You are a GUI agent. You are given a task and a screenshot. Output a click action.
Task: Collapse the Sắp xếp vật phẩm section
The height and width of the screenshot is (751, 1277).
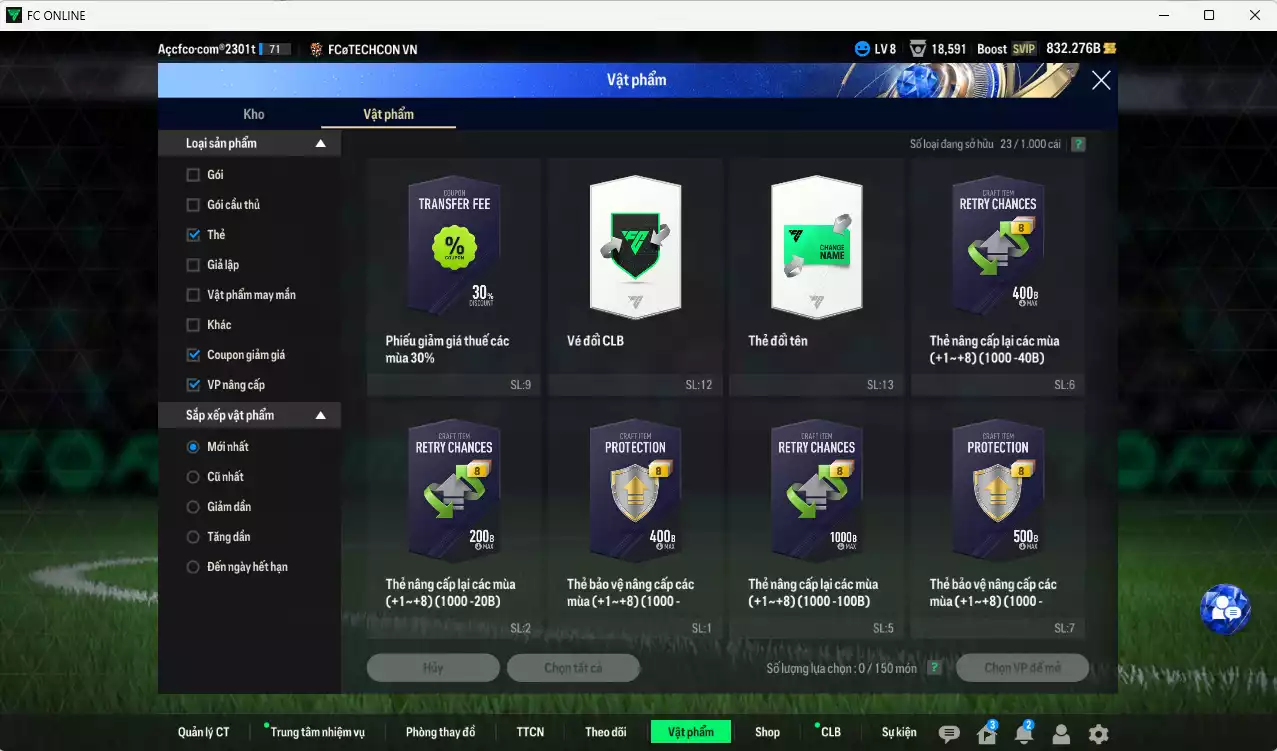321,415
